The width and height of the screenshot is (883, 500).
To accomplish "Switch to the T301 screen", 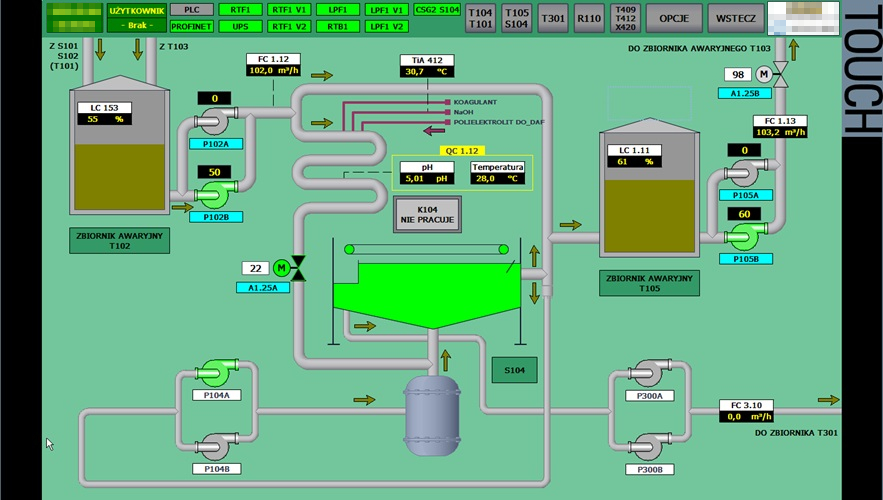I will click(553, 17).
